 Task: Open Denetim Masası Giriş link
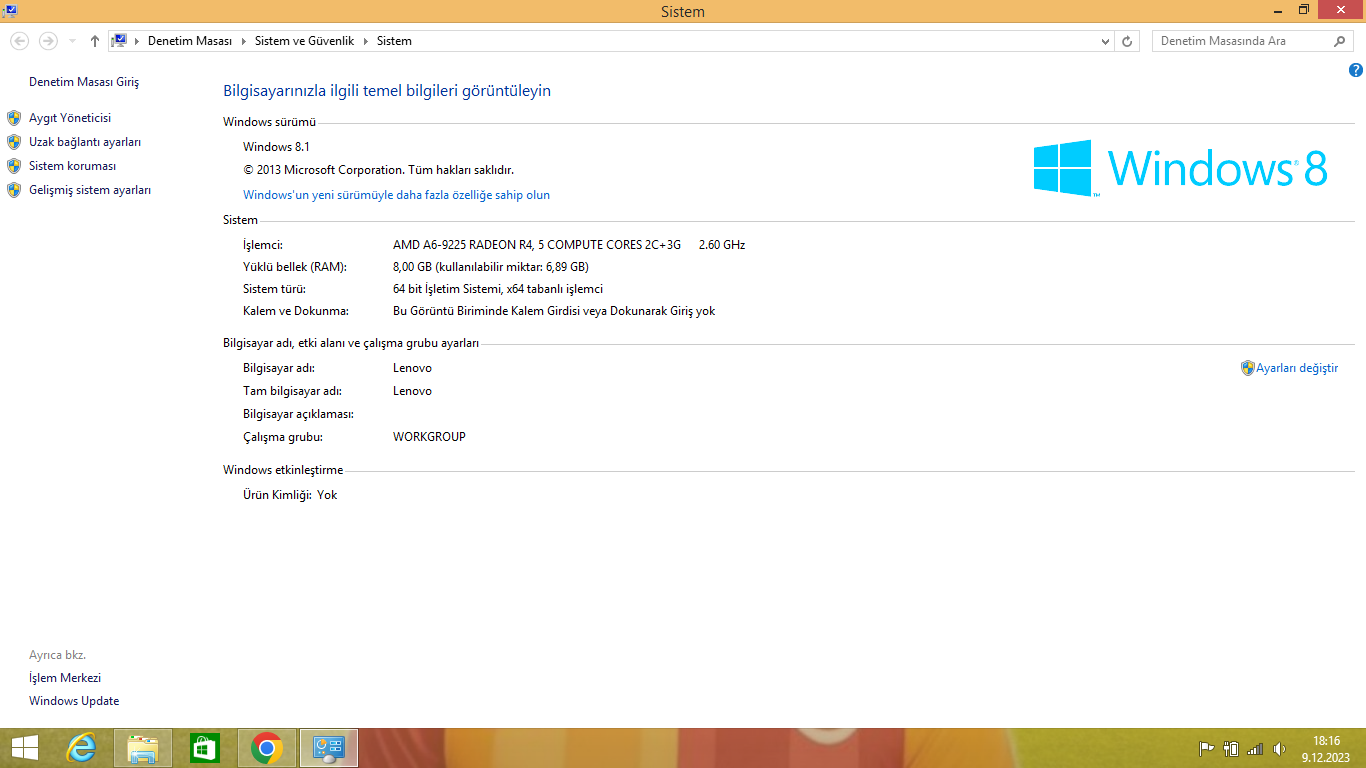coord(84,82)
